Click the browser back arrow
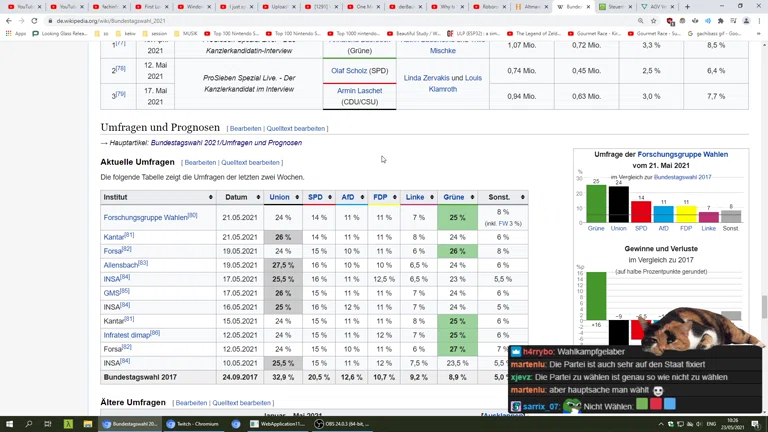Viewport: 768px width, 432px height. coord(8,20)
